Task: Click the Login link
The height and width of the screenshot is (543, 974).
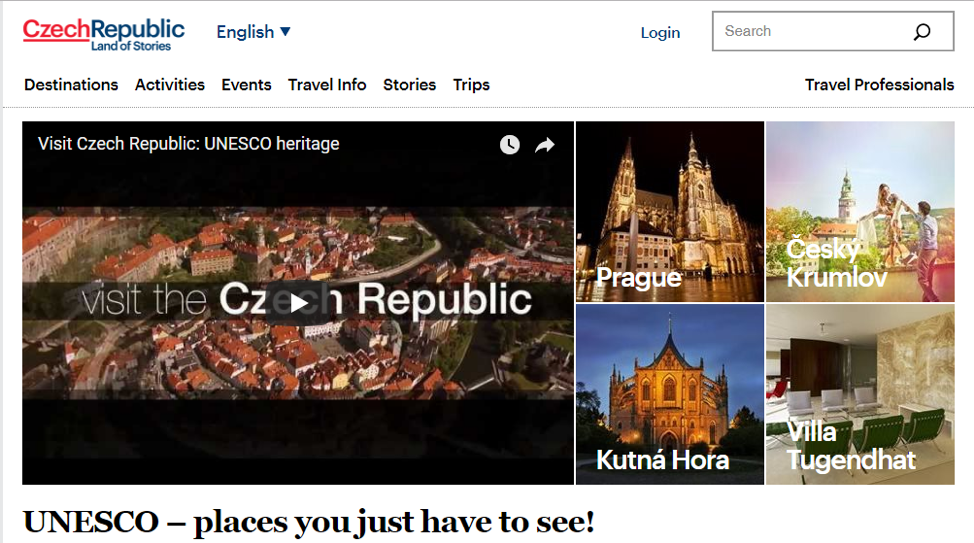Action: point(660,32)
